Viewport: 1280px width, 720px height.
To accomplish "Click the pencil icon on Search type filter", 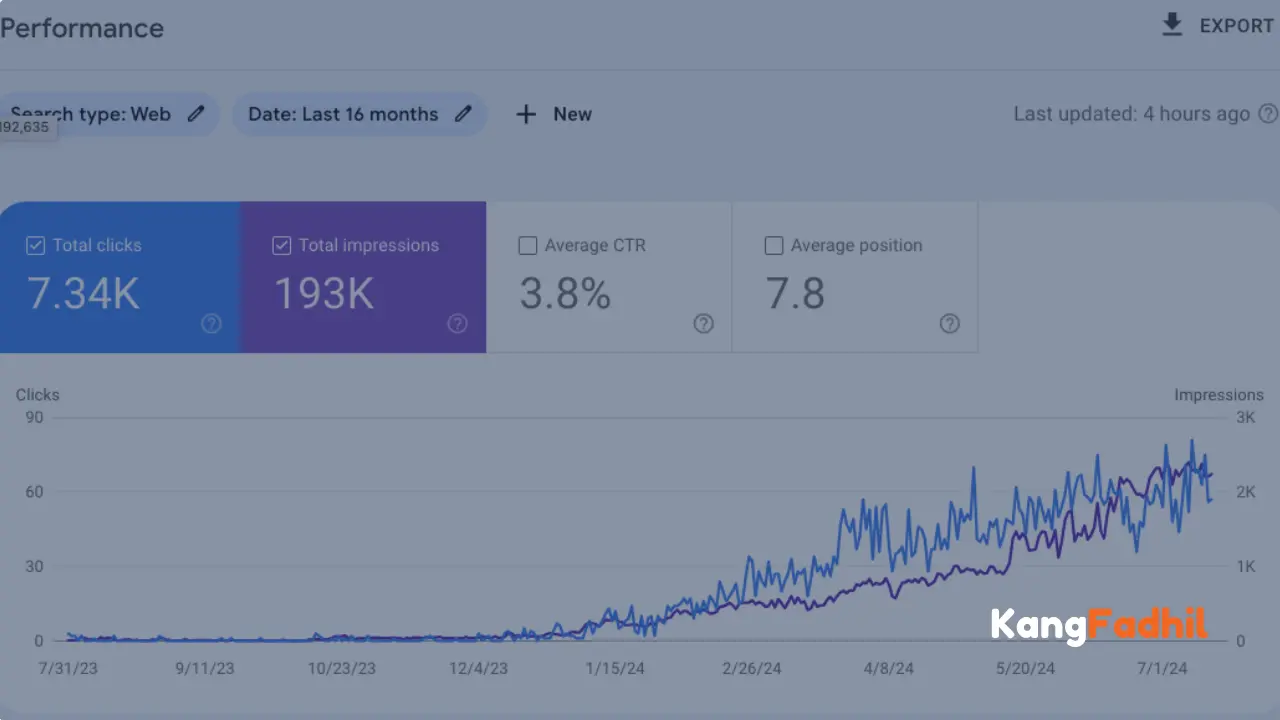I will (x=196, y=114).
